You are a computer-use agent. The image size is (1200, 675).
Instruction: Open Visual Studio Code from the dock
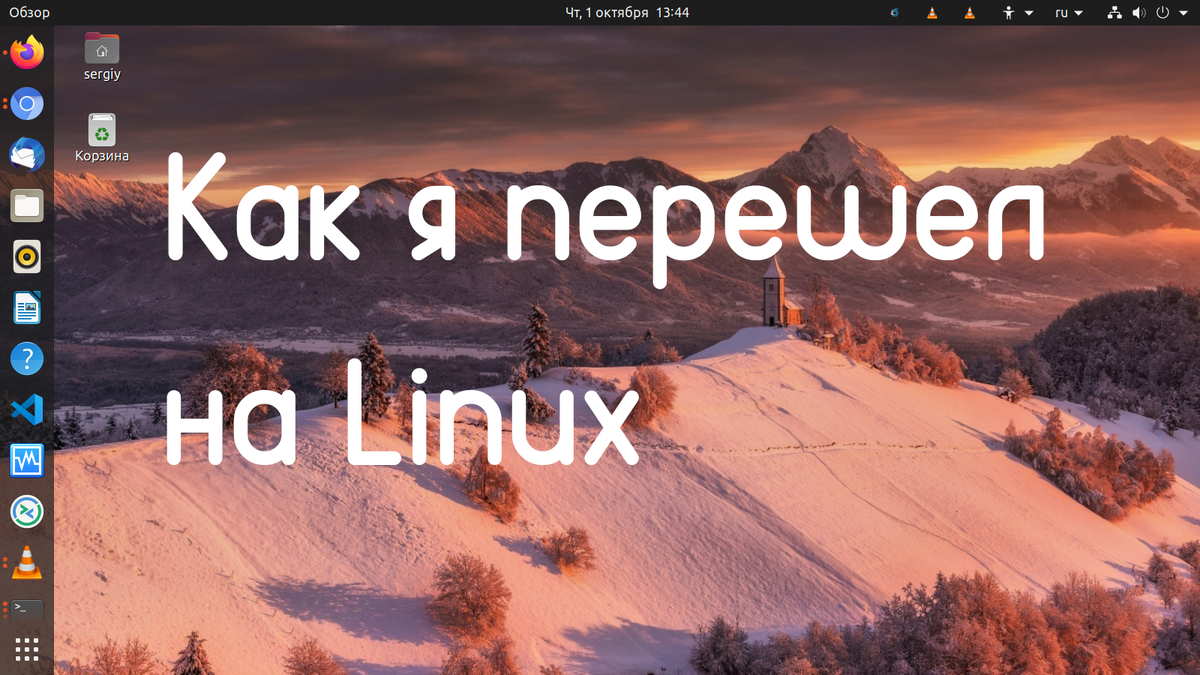click(x=26, y=410)
